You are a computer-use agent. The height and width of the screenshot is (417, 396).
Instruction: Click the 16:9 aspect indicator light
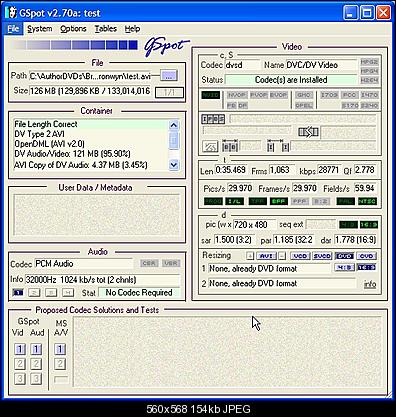[x=368, y=225]
